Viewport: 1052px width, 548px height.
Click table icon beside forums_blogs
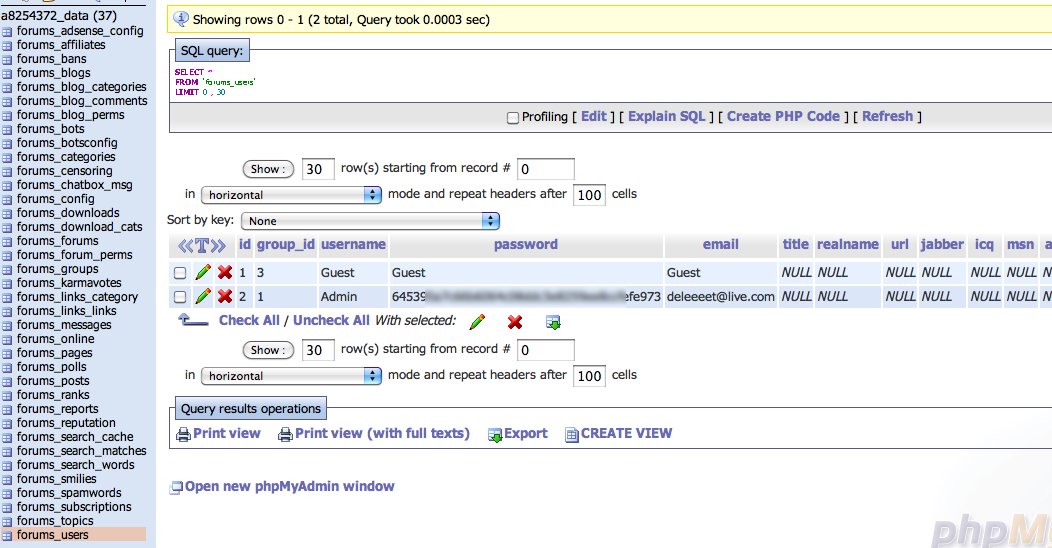point(7,74)
